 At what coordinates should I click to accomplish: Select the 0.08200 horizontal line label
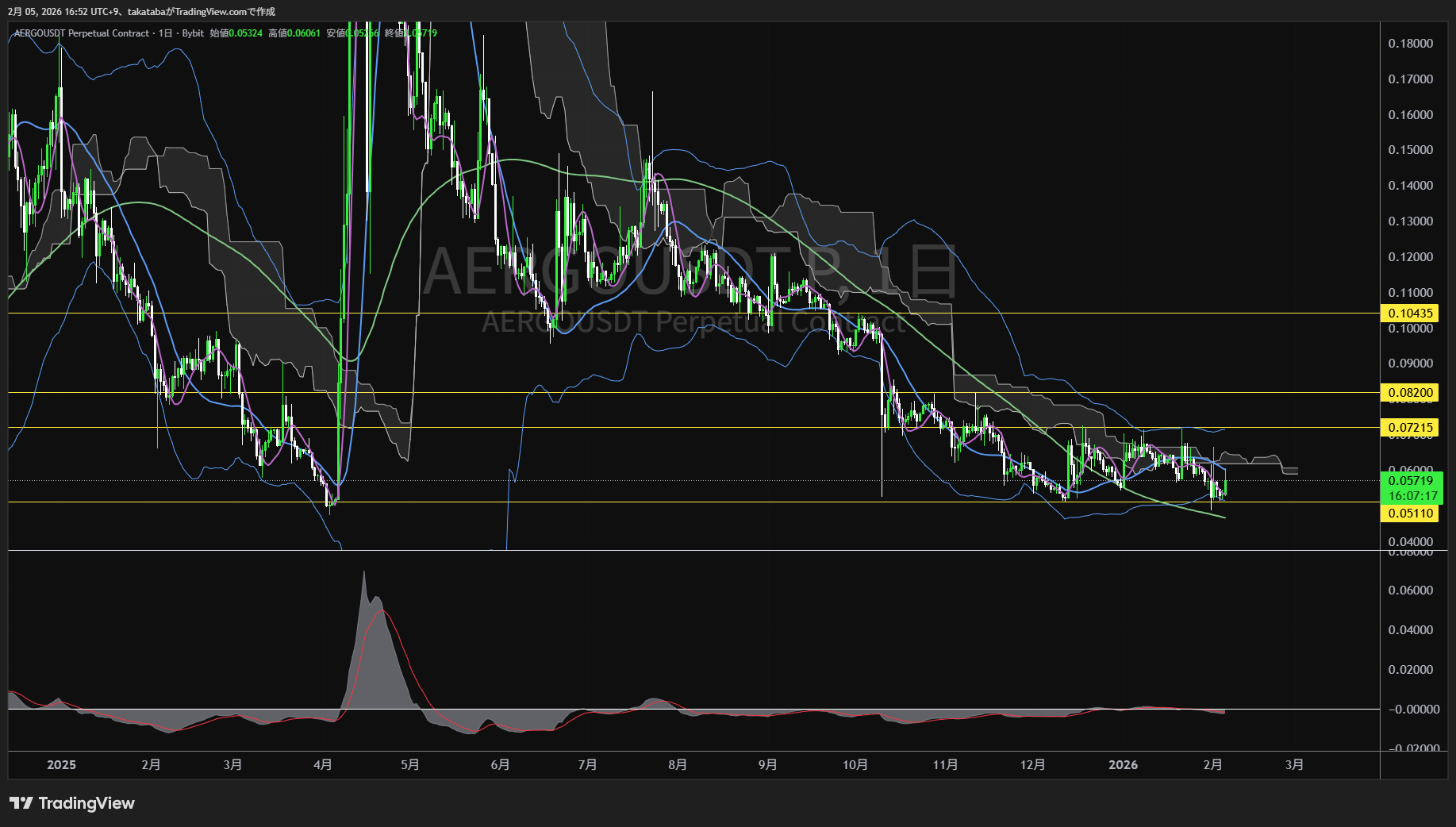(1410, 393)
